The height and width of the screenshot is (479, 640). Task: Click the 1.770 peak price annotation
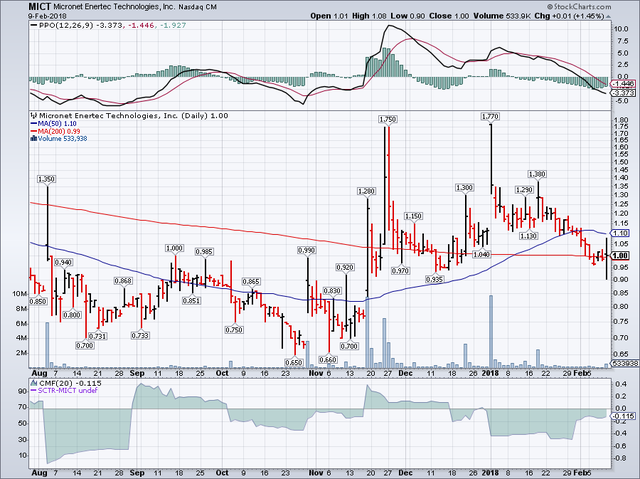[x=490, y=117]
